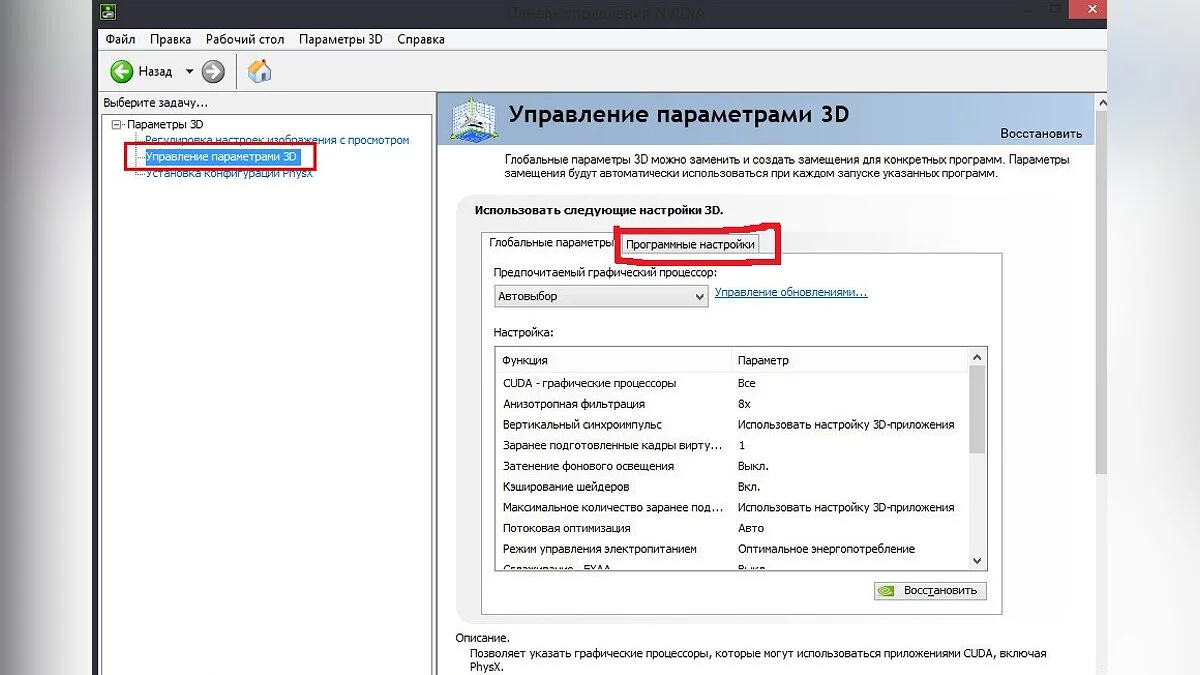Image resolution: width=1200 pixels, height=675 pixels.
Task: Click the Функция column header
Action: point(613,360)
